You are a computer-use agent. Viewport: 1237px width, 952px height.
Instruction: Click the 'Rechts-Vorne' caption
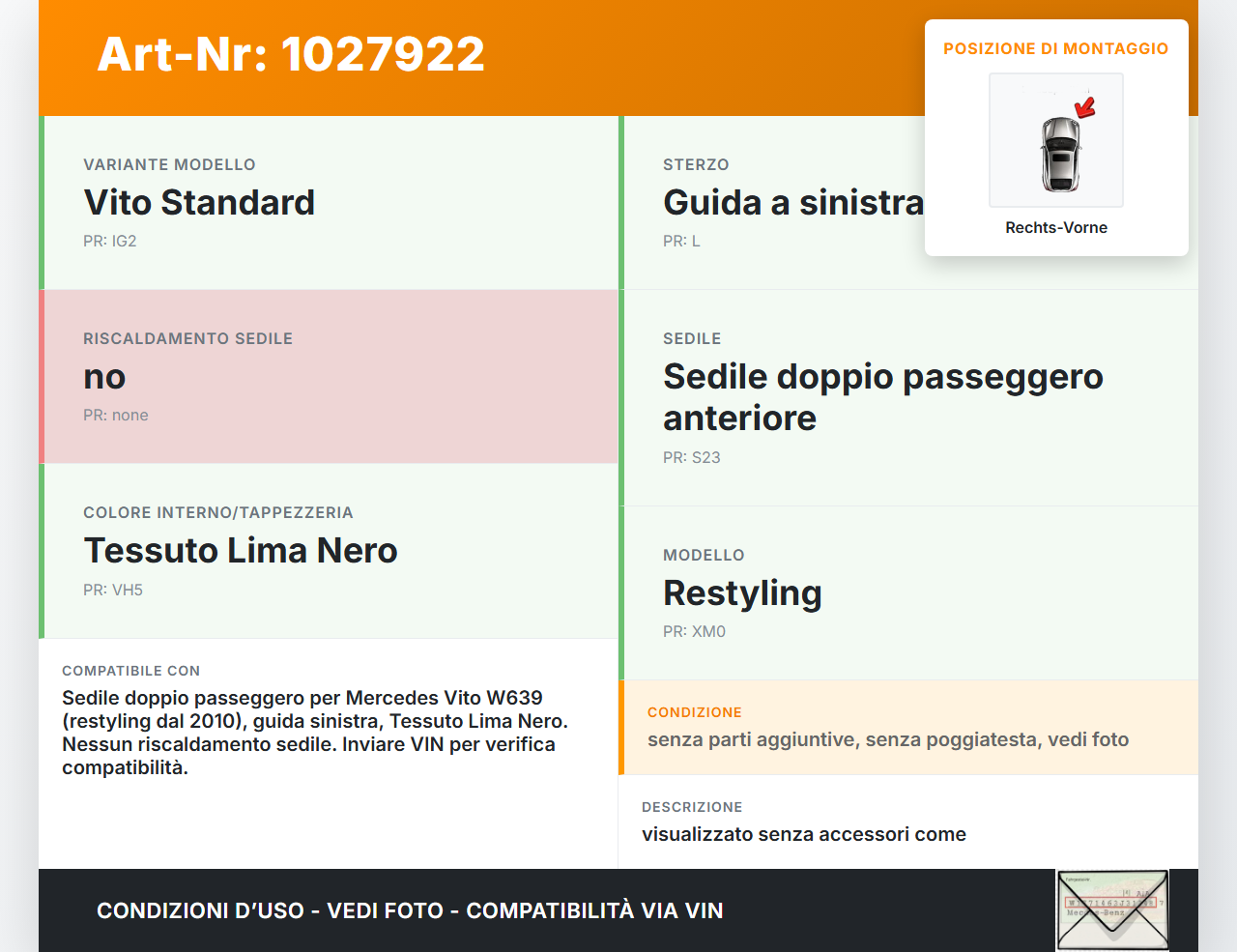click(x=1056, y=227)
